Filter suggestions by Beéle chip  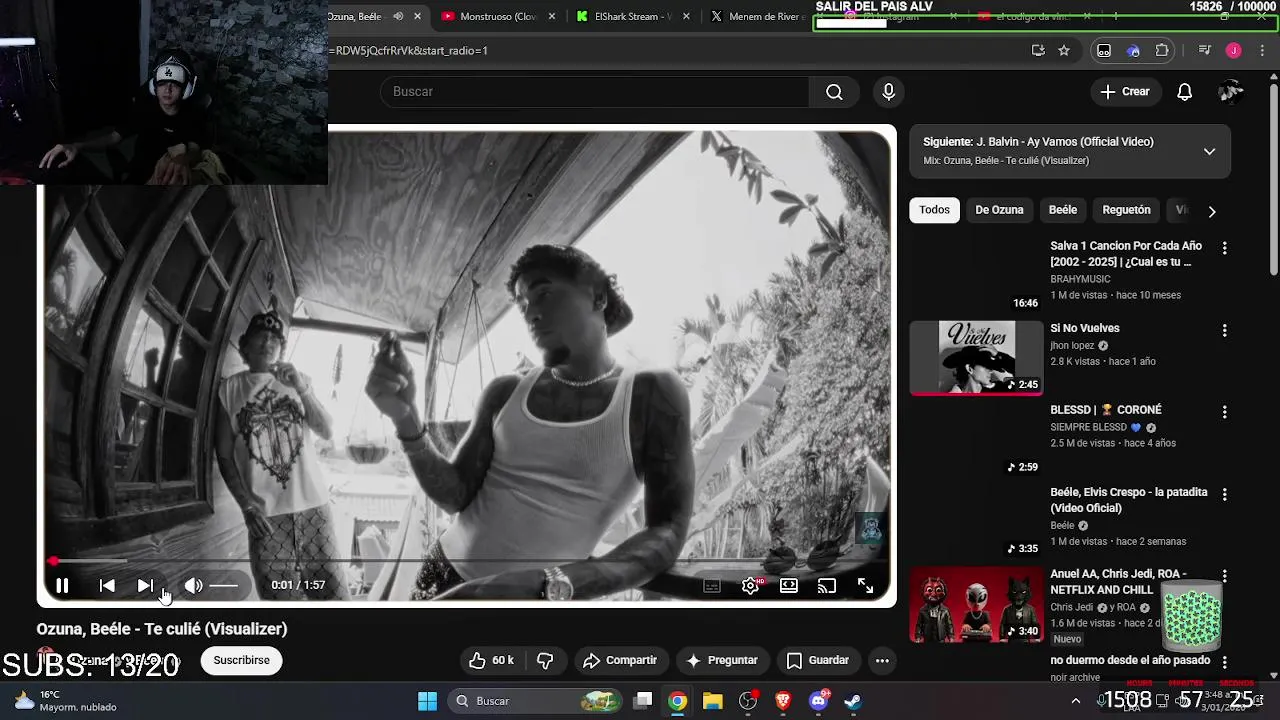[x=1063, y=210]
